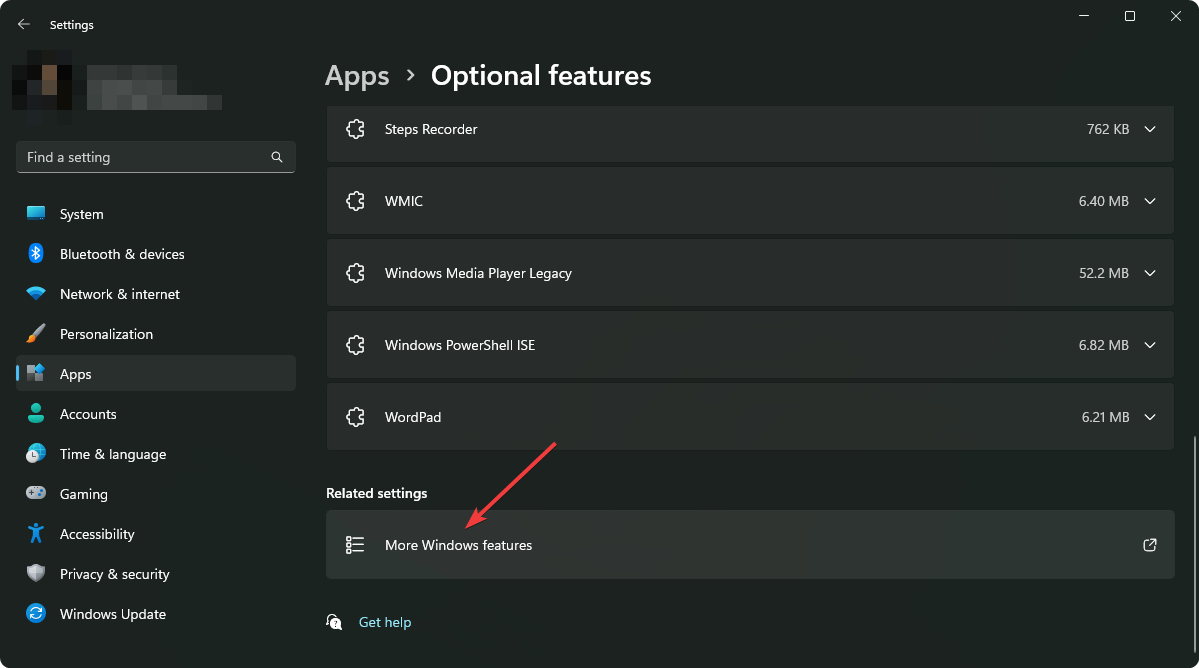Click the 52.2 MB size value
Viewport: 1199px width, 668px height.
click(1103, 273)
